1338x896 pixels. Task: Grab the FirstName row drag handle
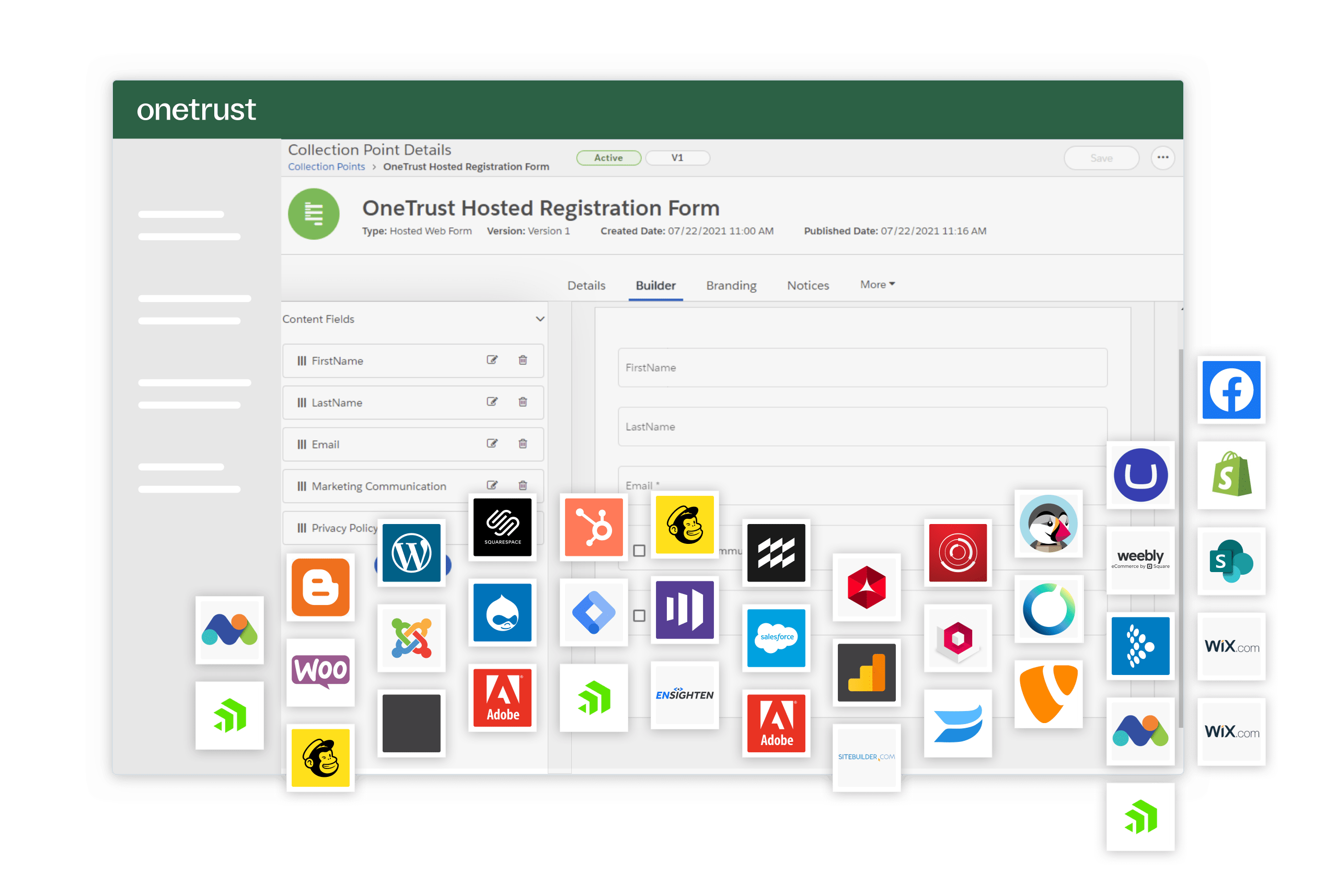click(x=301, y=360)
